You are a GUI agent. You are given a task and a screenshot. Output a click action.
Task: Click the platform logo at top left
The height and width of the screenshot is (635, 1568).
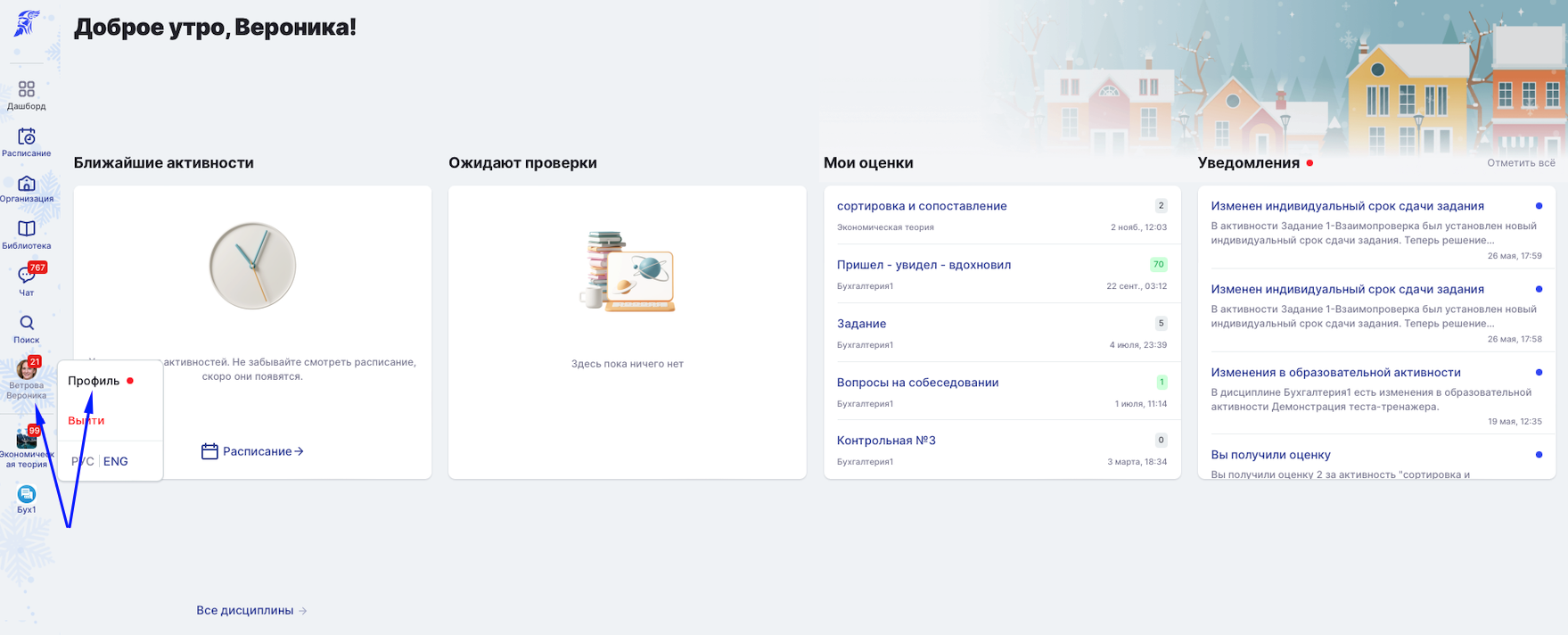pos(27,23)
